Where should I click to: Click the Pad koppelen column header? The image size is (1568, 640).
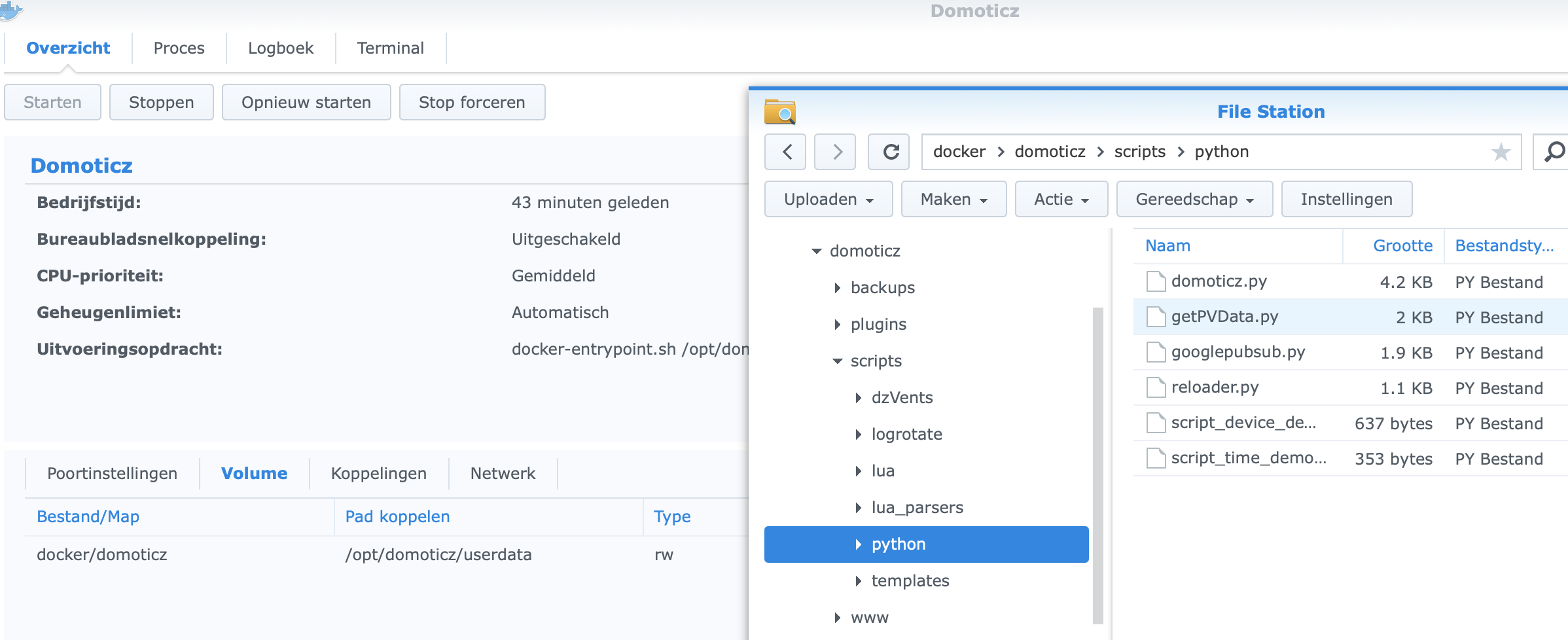coord(488,517)
